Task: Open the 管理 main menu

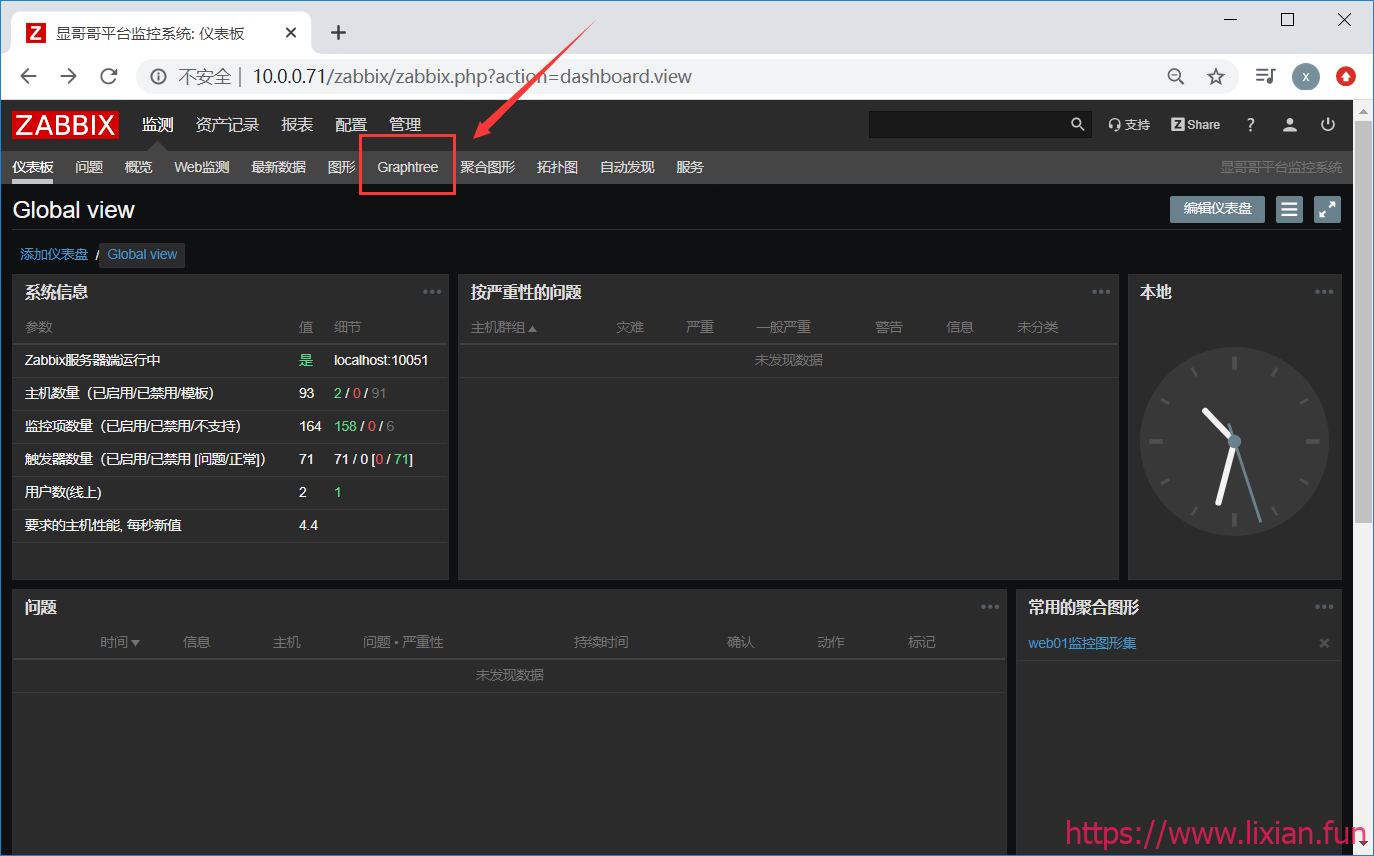Action: (x=405, y=125)
